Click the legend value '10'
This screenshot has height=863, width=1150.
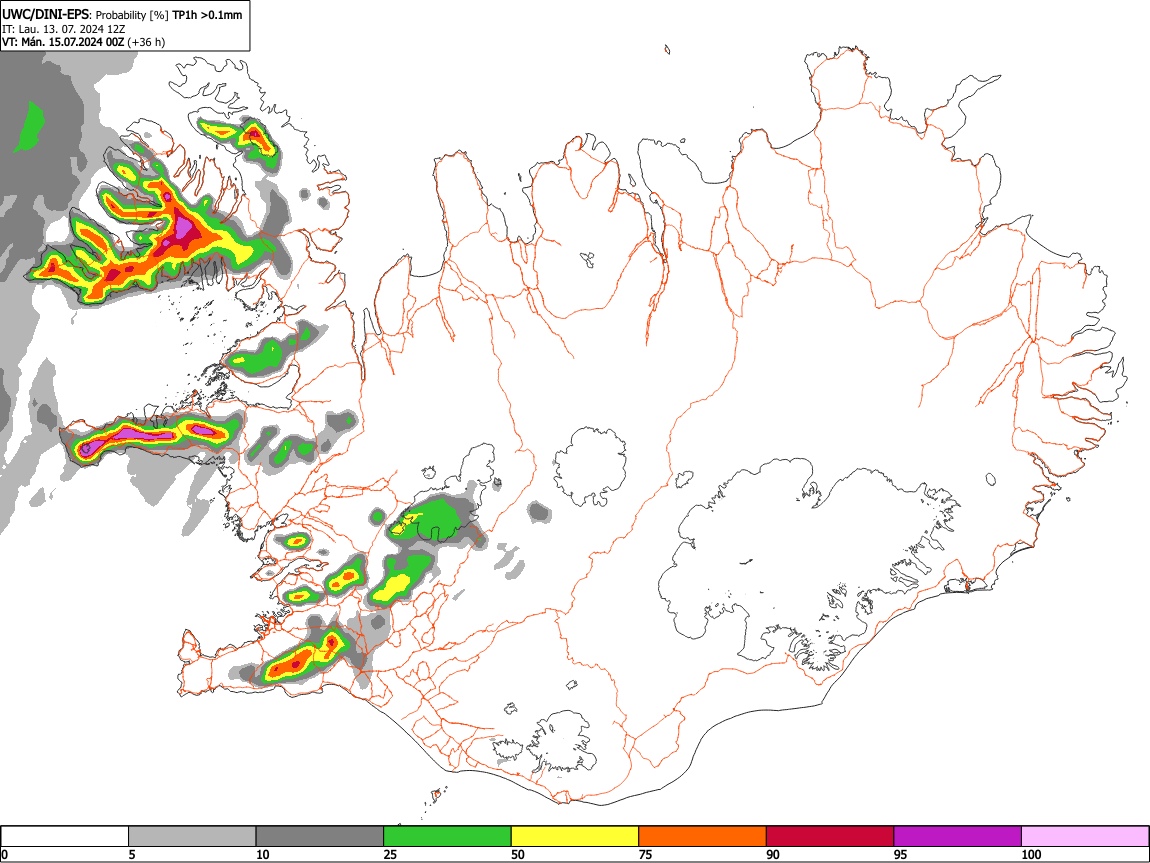click(263, 854)
